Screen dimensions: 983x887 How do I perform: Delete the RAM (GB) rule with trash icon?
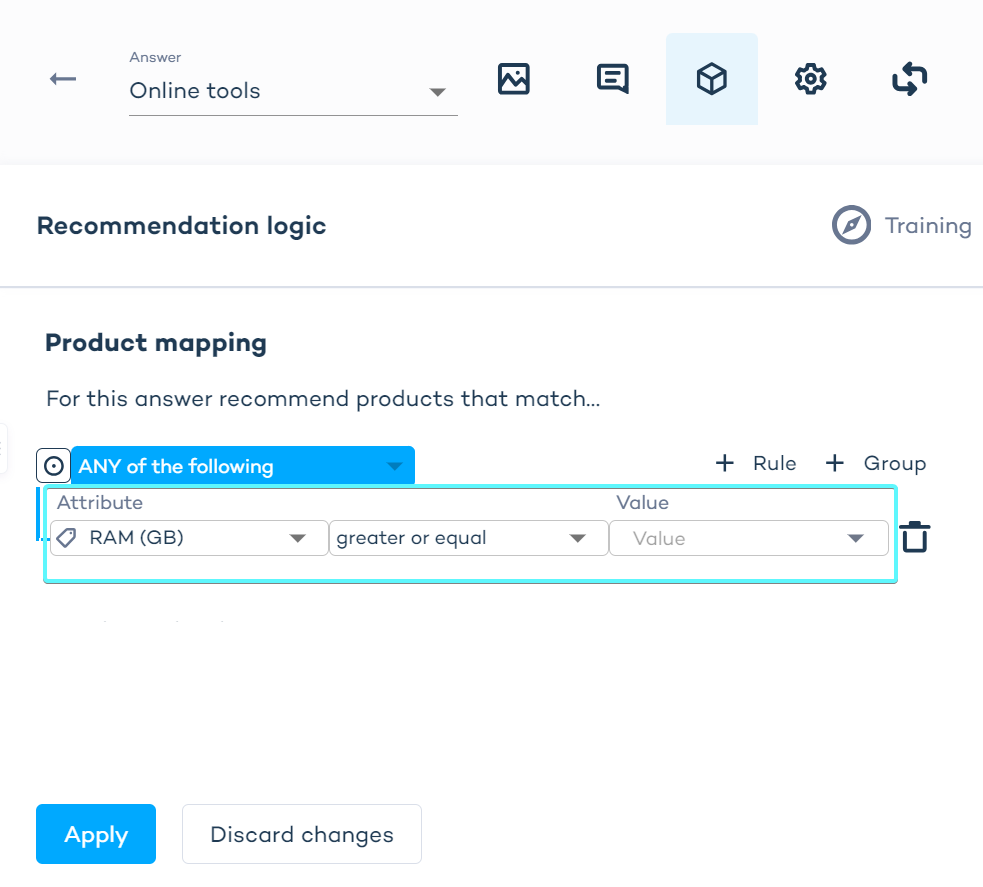pos(915,538)
